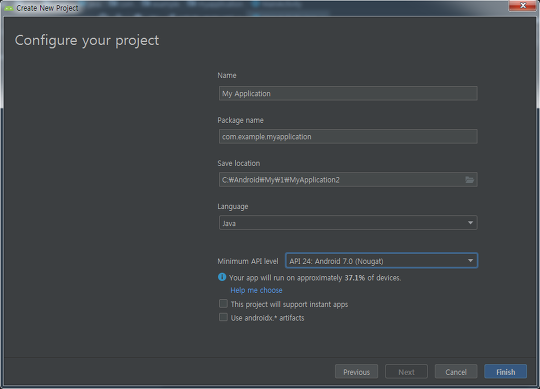Enable 'This project will support instant apps'
The height and width of the screenshot is (389, 540).
pos(224,304)
